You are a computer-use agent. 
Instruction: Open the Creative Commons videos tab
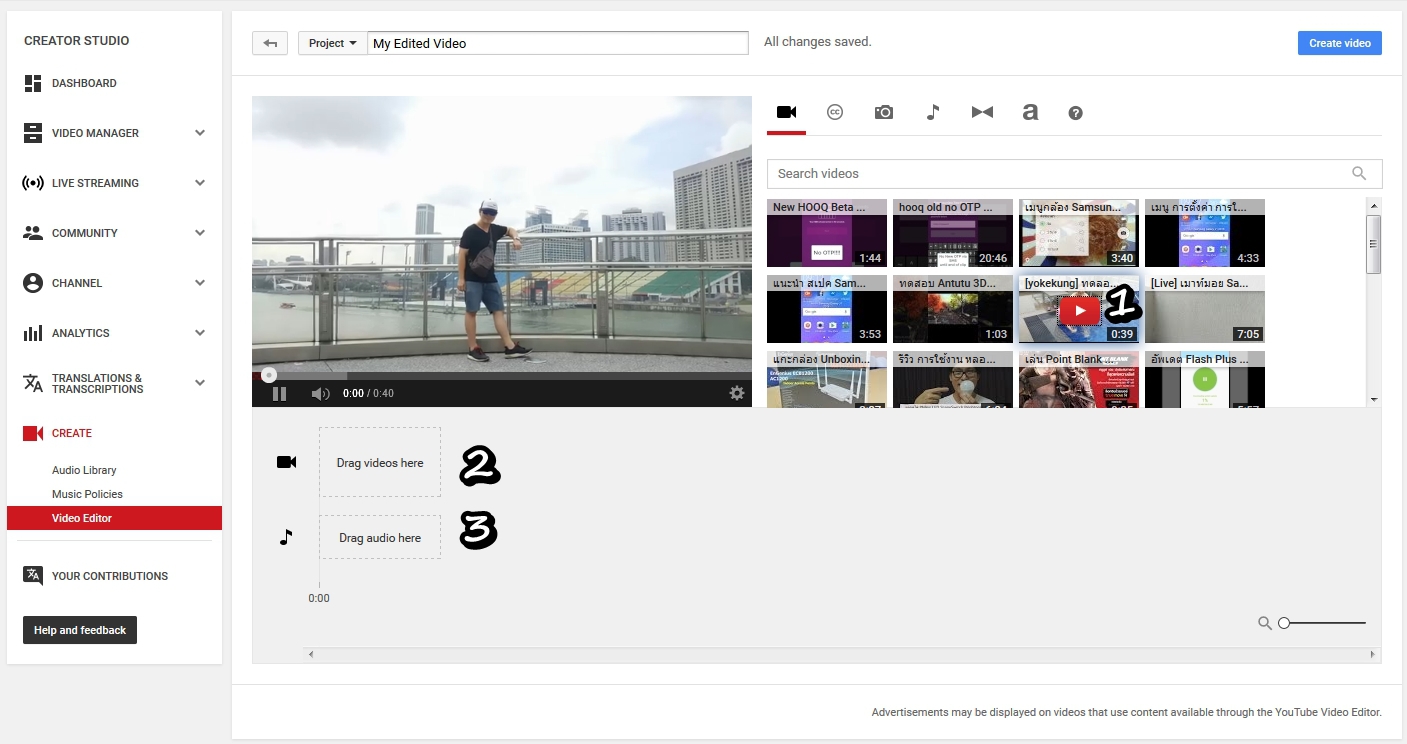tap(835, 112)
